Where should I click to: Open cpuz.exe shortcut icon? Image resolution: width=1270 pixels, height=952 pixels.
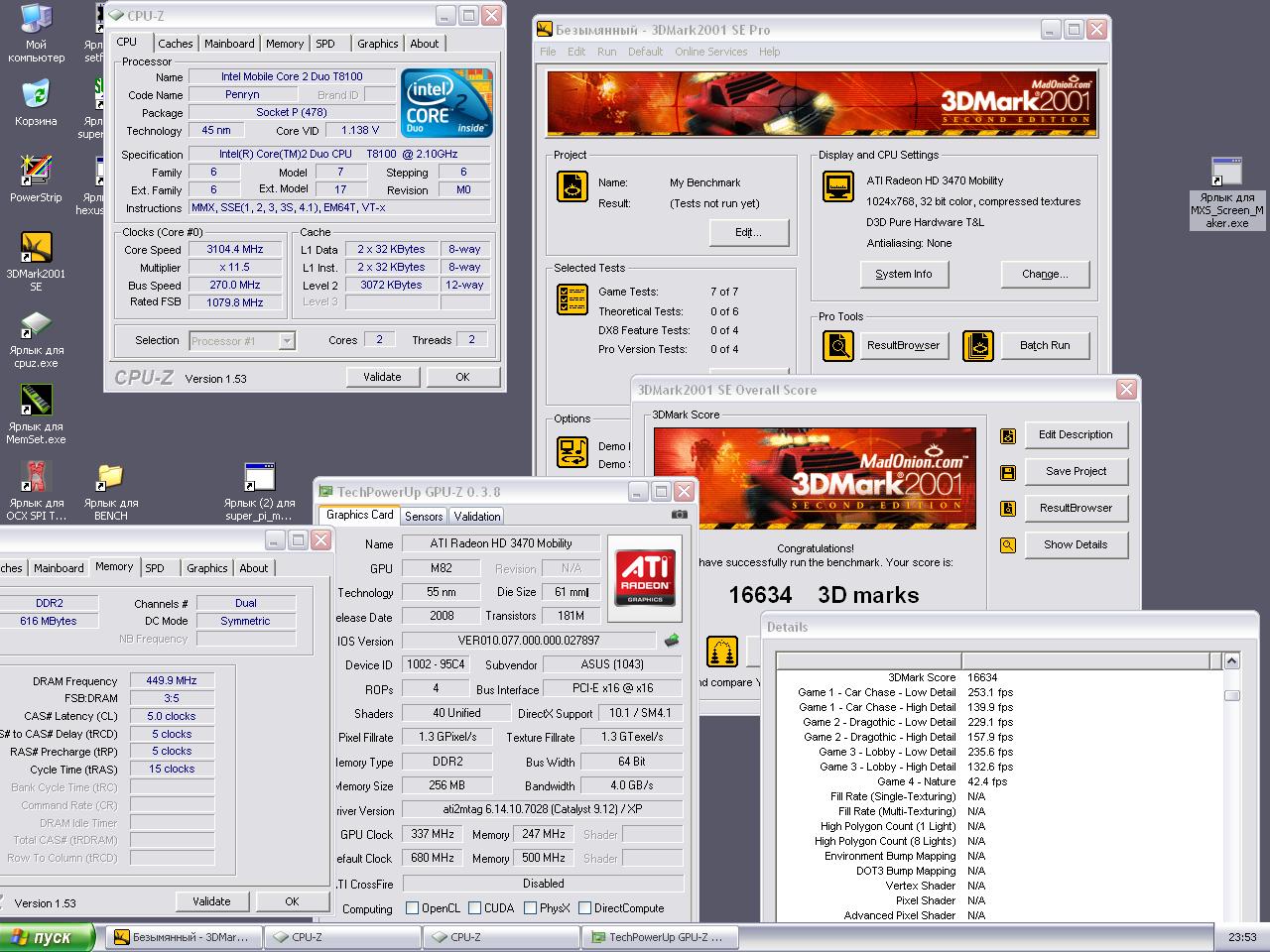click(36, 339)
